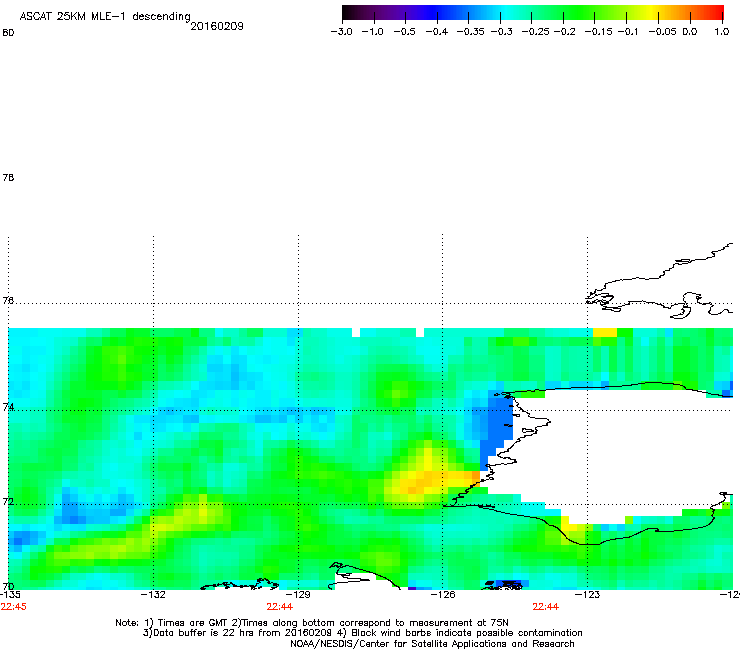The width and height of the screenshot is (740, 650).
Task: Click the -0.25 color bar label
Action: [536, 32]
